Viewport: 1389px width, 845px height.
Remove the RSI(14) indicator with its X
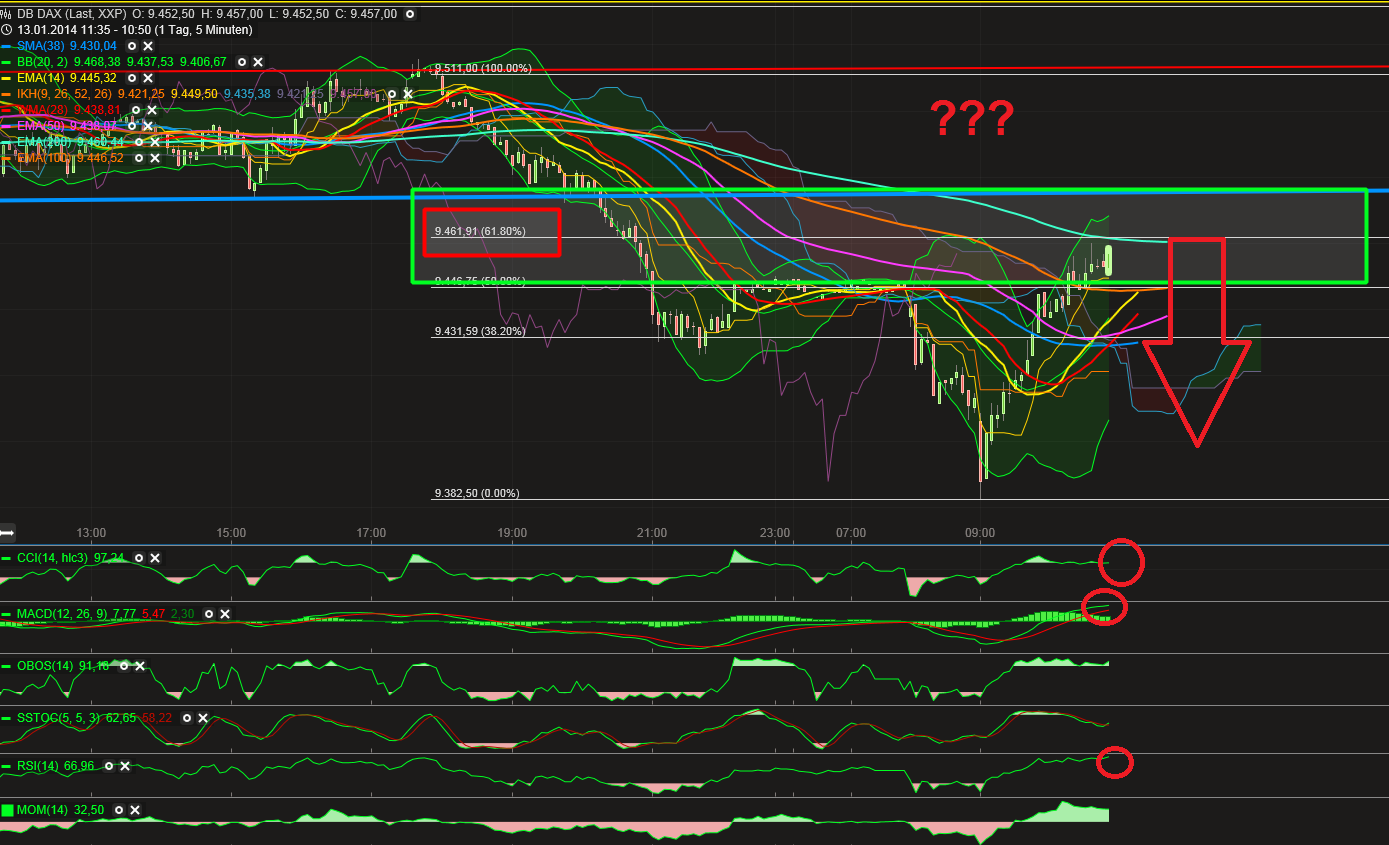125,766
